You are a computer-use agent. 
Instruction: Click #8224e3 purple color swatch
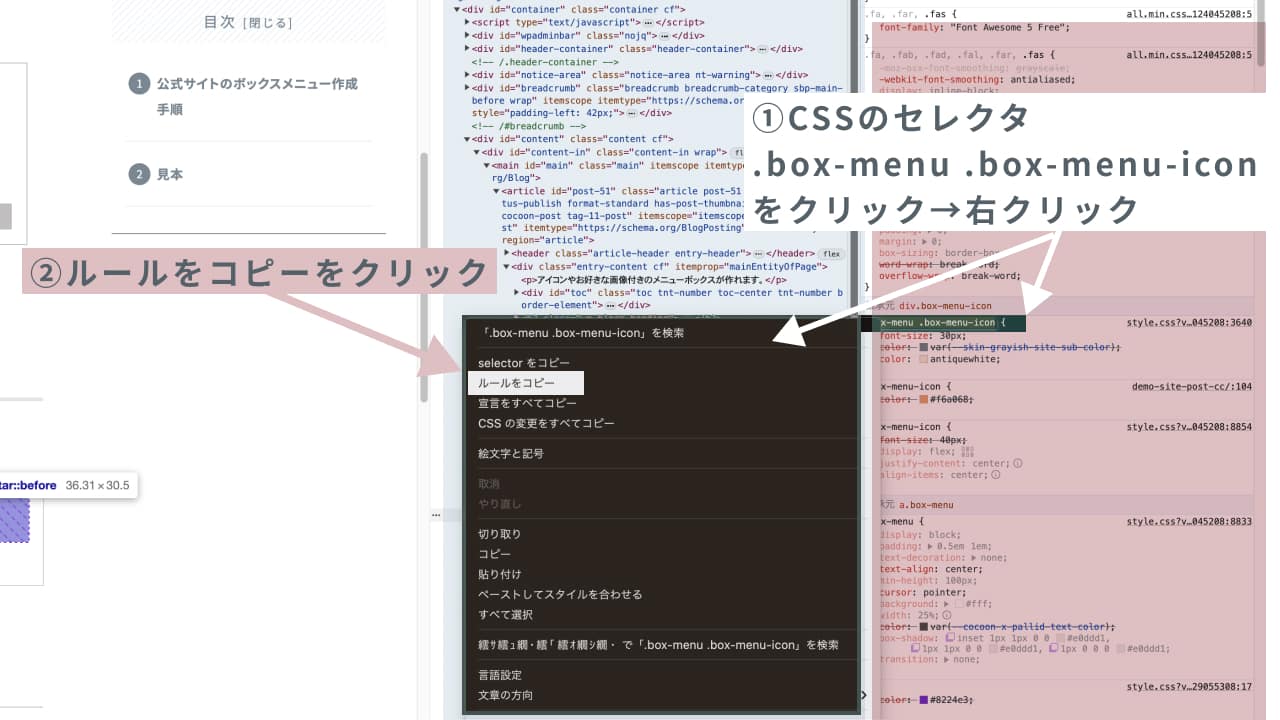pos(924,700)
